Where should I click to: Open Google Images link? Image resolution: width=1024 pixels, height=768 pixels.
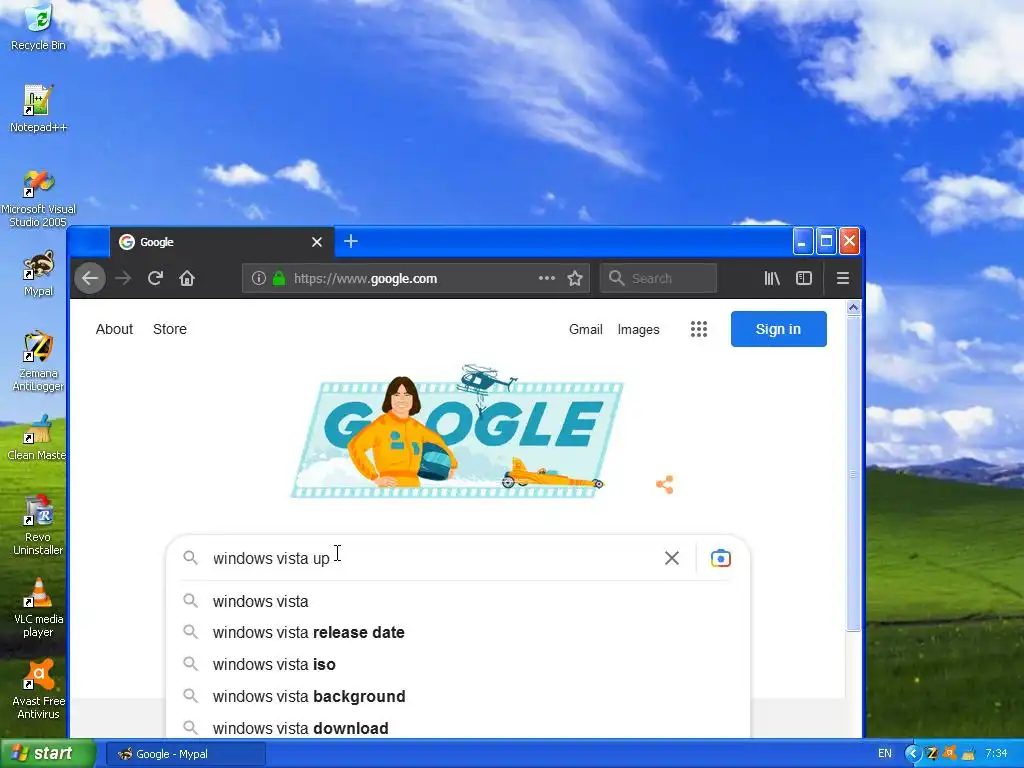(639, 330)
